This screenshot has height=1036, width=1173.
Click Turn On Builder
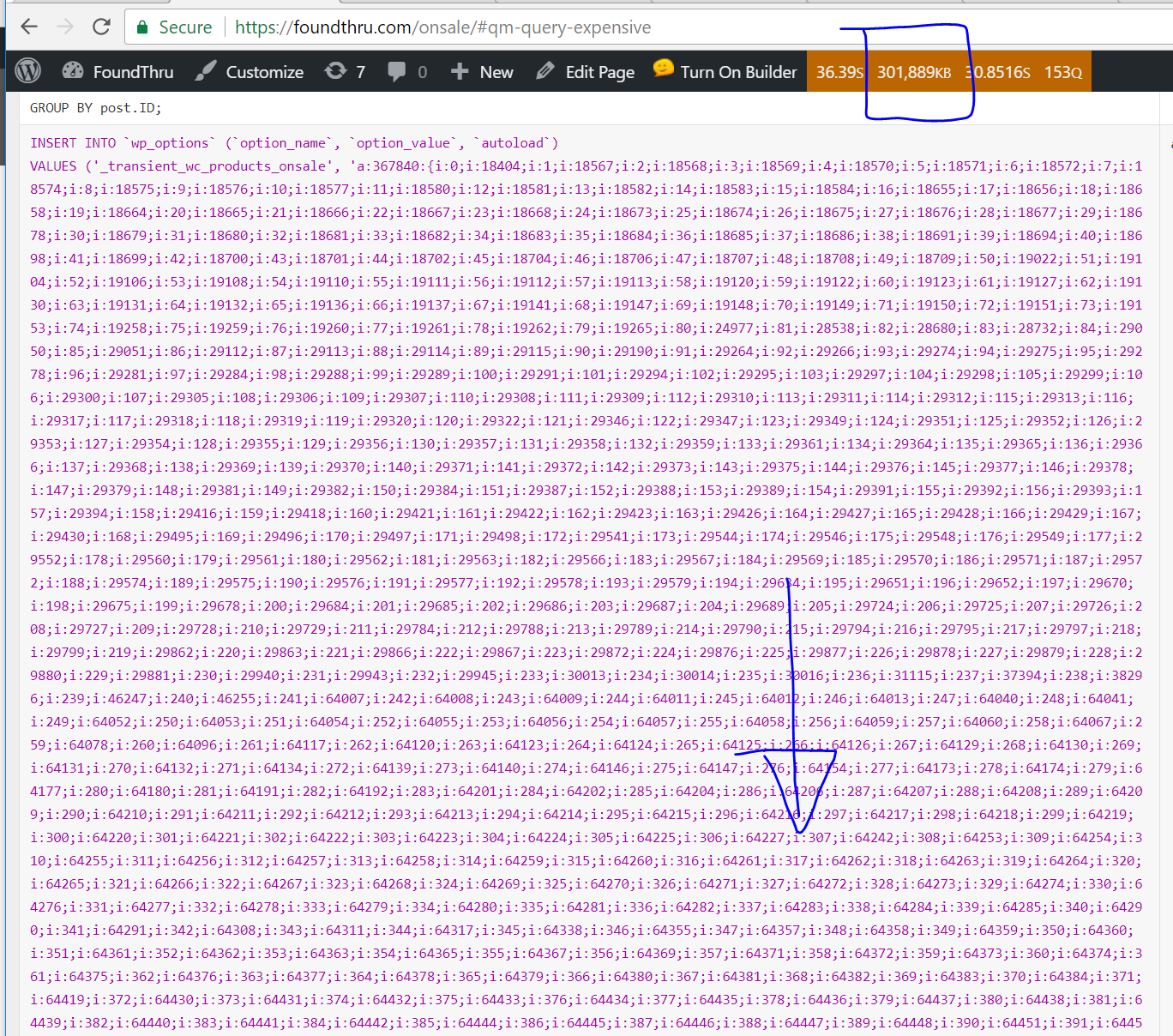(725, 72)
